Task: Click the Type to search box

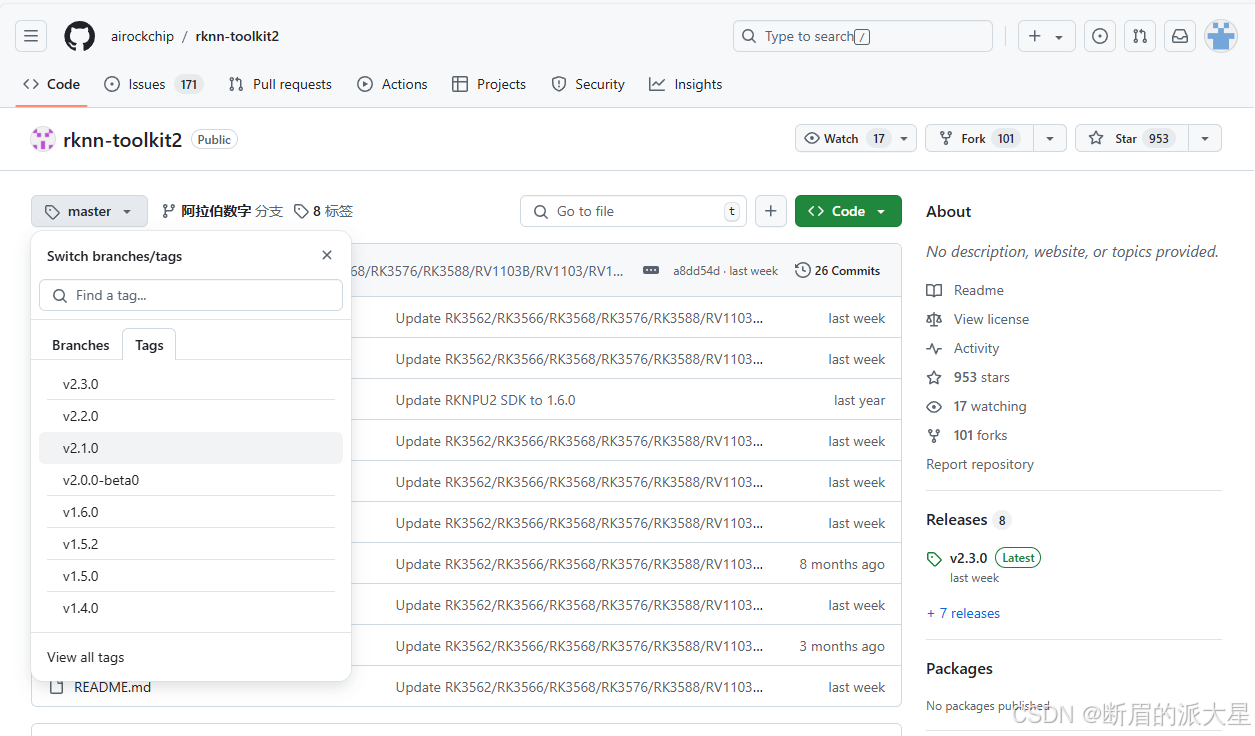Action: pos(863,36)
